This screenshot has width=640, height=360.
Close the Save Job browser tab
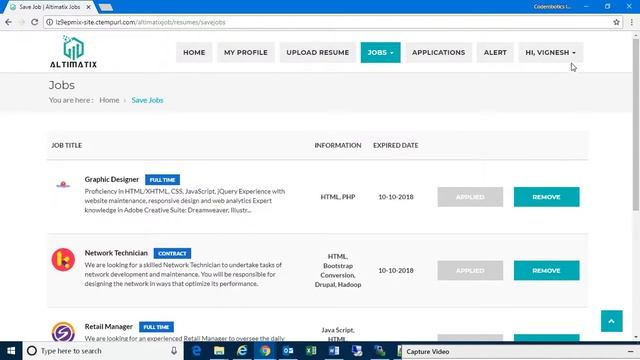pyautogui.click(x=89, y=7)
